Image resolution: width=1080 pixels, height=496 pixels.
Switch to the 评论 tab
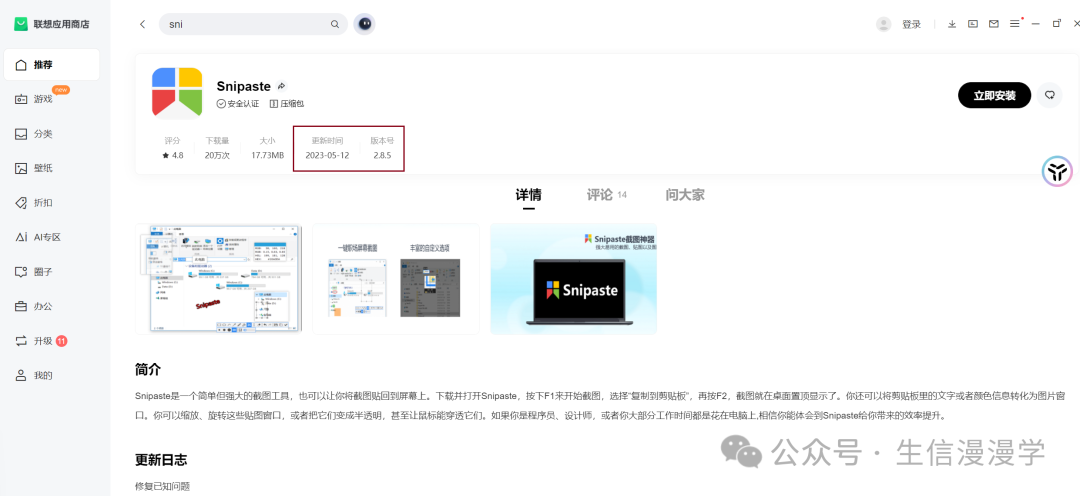tap(606, 195)
